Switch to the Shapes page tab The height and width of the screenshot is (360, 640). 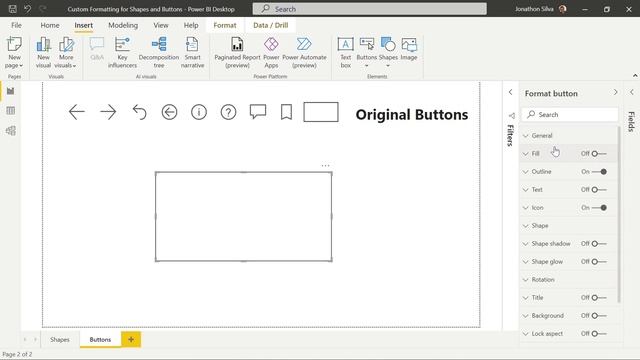coord(60,340)
